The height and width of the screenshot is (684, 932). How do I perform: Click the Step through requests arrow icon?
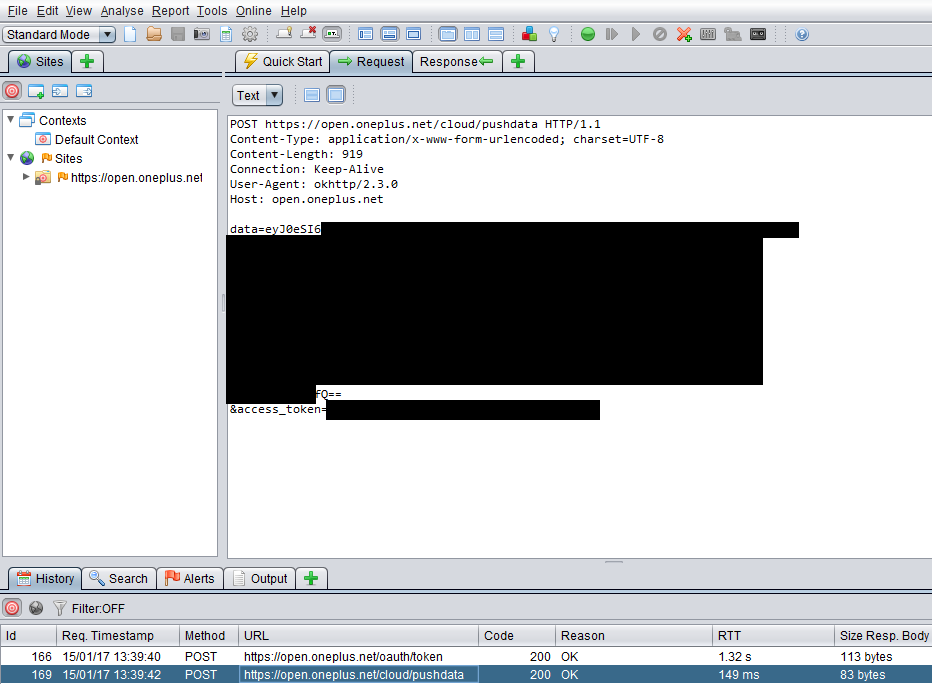point(611,33)
